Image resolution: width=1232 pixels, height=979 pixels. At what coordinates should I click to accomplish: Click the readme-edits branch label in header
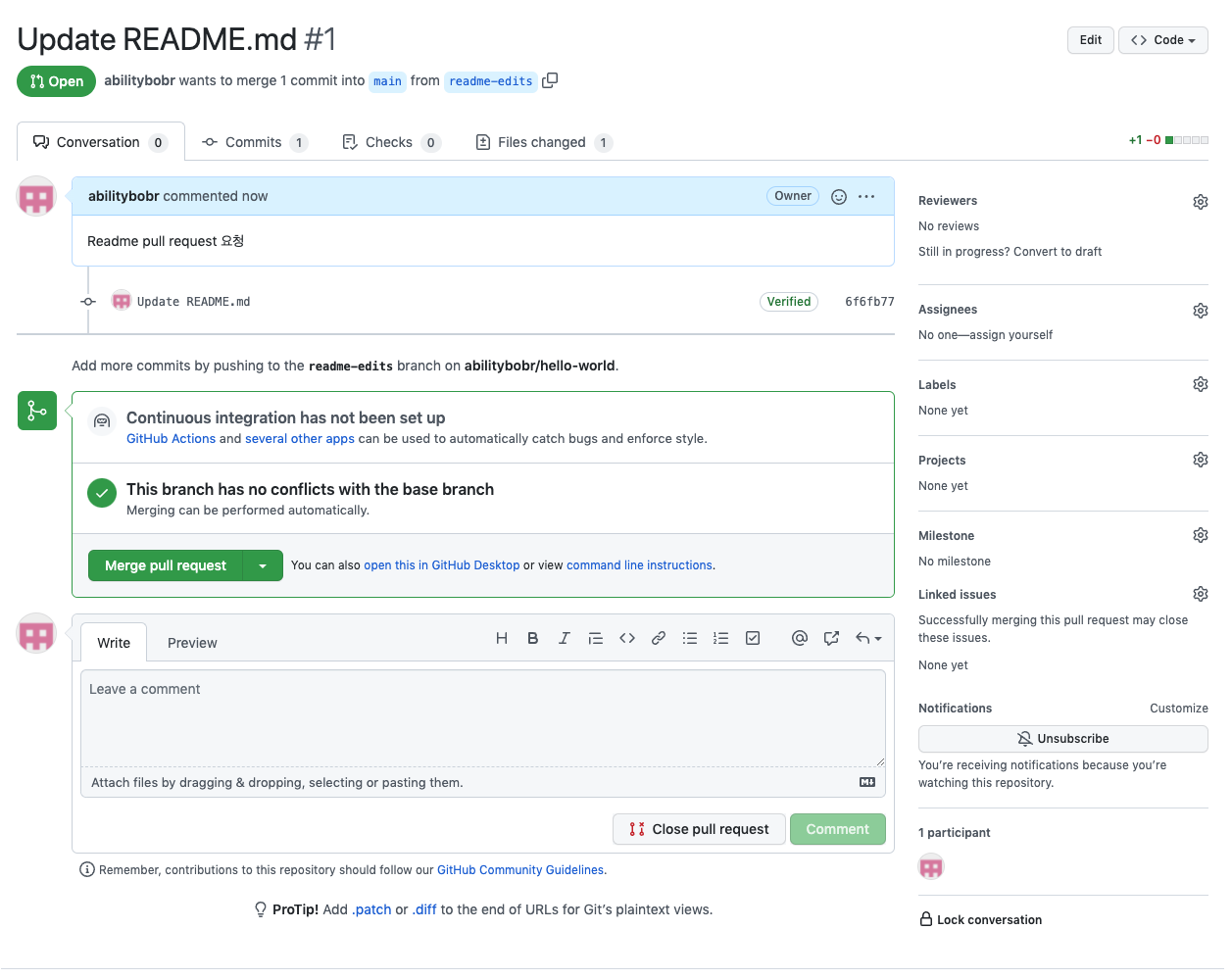pos(491,81)
